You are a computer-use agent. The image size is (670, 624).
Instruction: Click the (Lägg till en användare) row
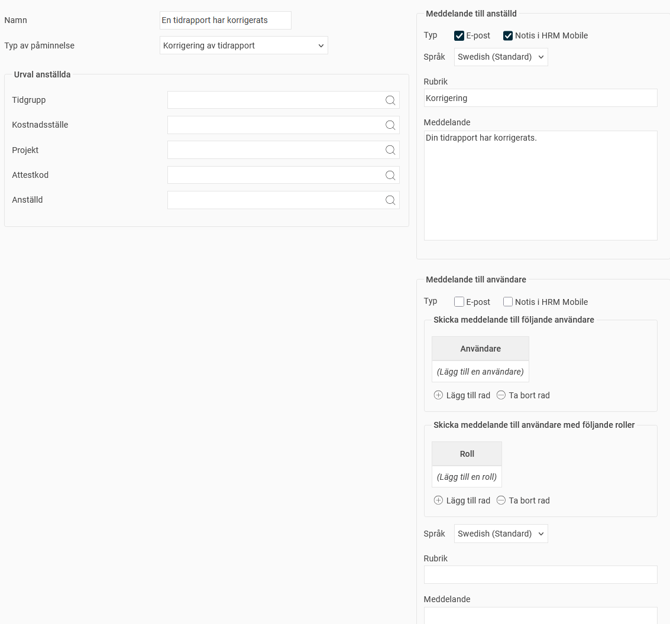click(480, 372)
